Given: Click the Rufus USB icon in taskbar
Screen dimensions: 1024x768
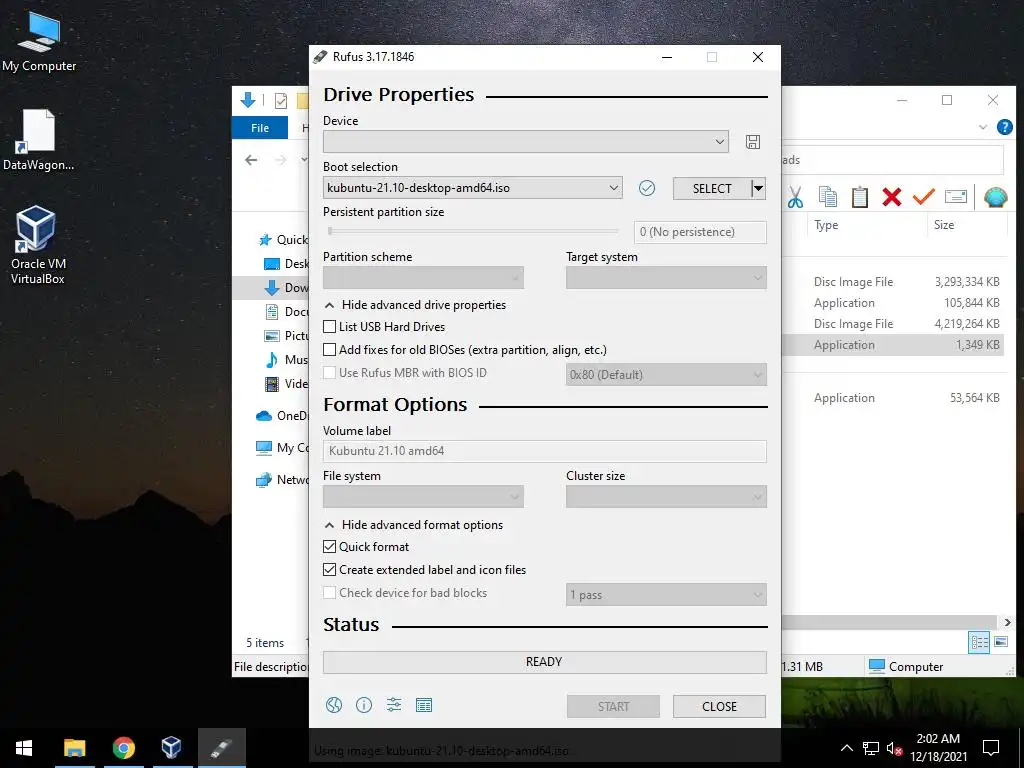Looking at the screenshot, I should click(221, 748).
